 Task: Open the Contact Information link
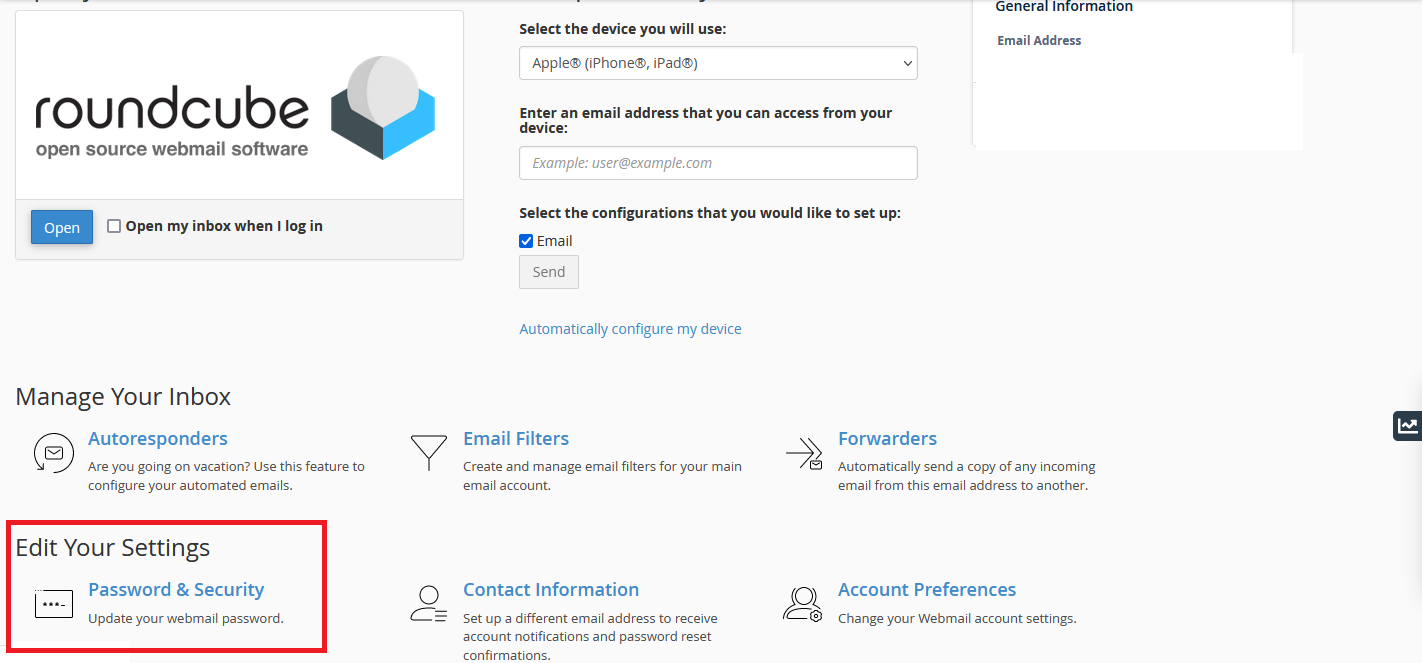pyautogui.click(x=550, y=589)
